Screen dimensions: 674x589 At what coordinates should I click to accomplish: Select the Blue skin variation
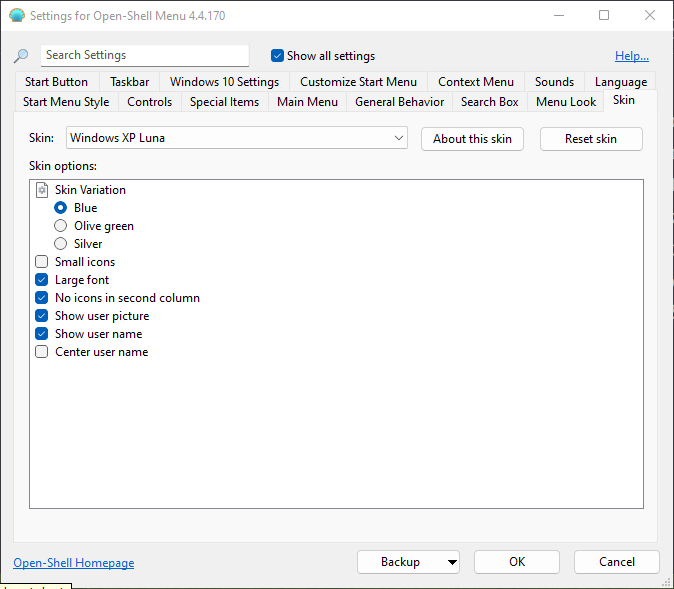point(61,208)
